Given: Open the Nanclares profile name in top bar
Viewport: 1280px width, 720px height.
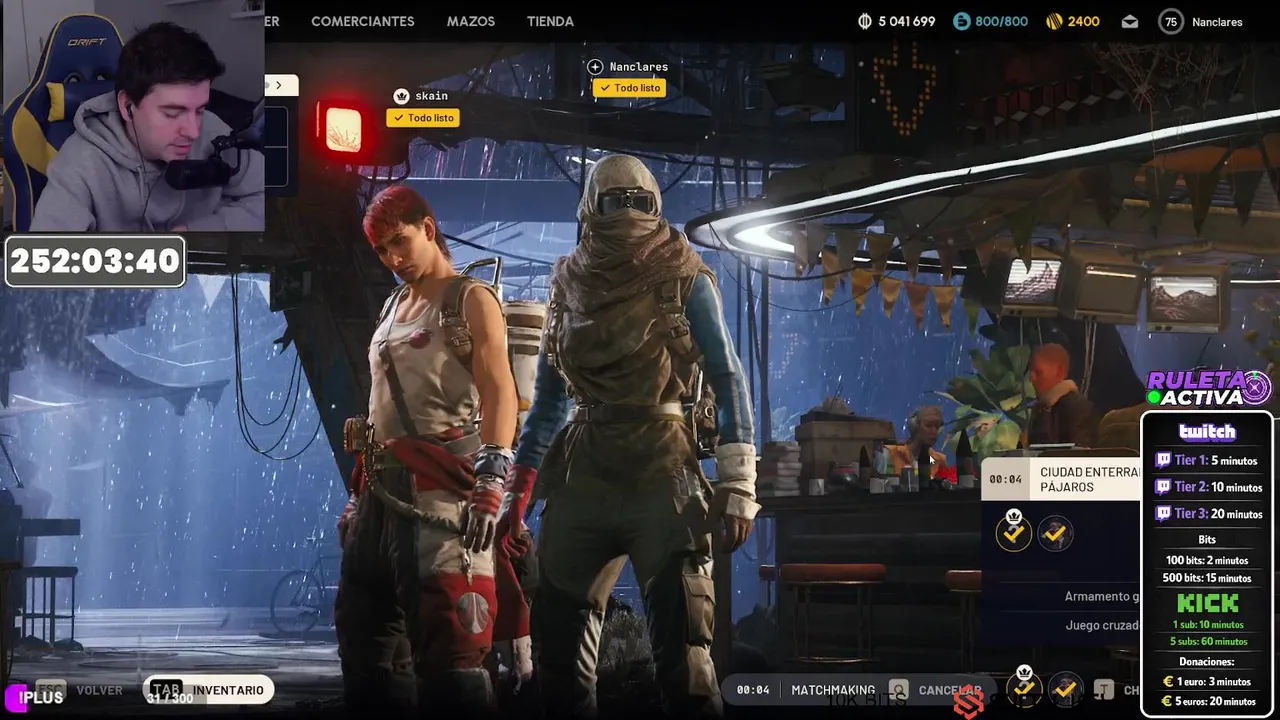Looking at the screenshot, I should coord(1217,22).
